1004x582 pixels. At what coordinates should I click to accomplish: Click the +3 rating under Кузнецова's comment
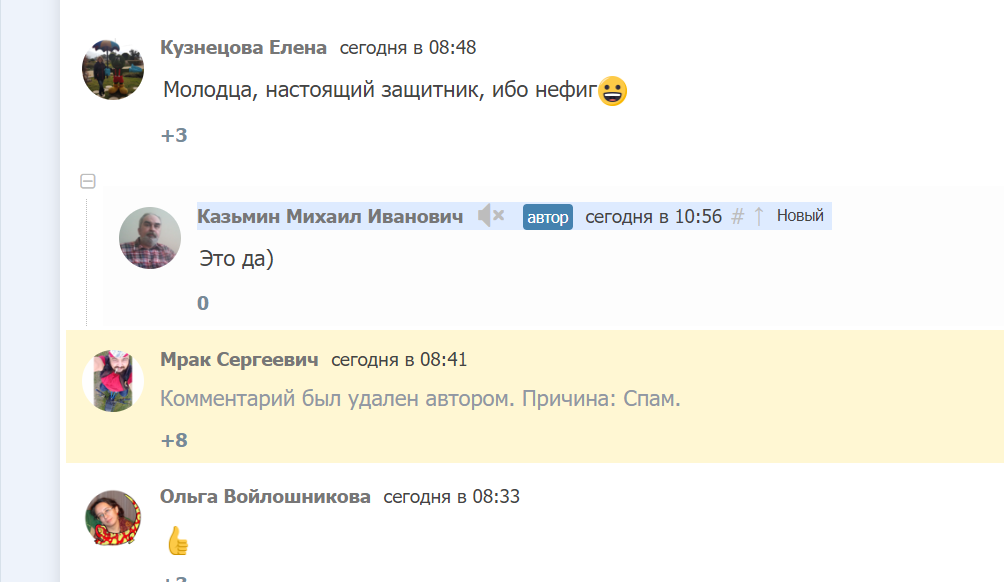[174, 135]
